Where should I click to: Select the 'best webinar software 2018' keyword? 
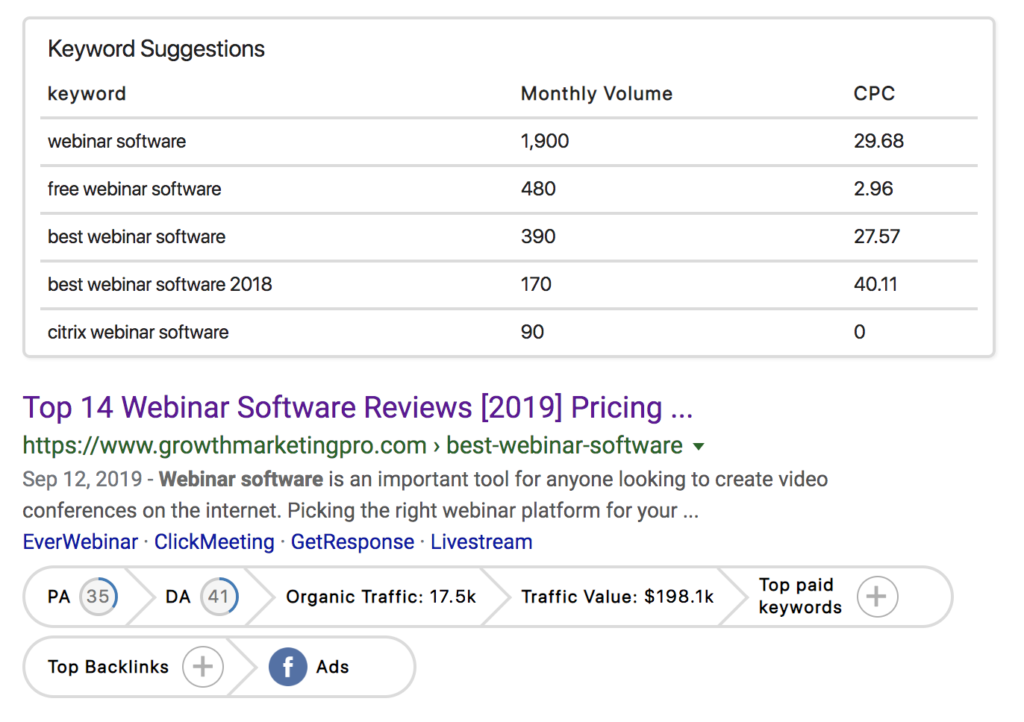coord(159,285)
